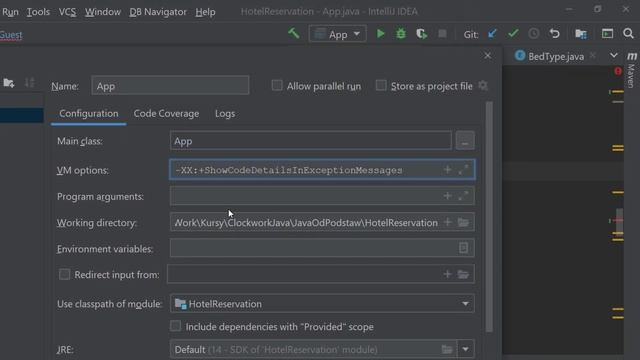Open the Tools menu

point(38,12)
